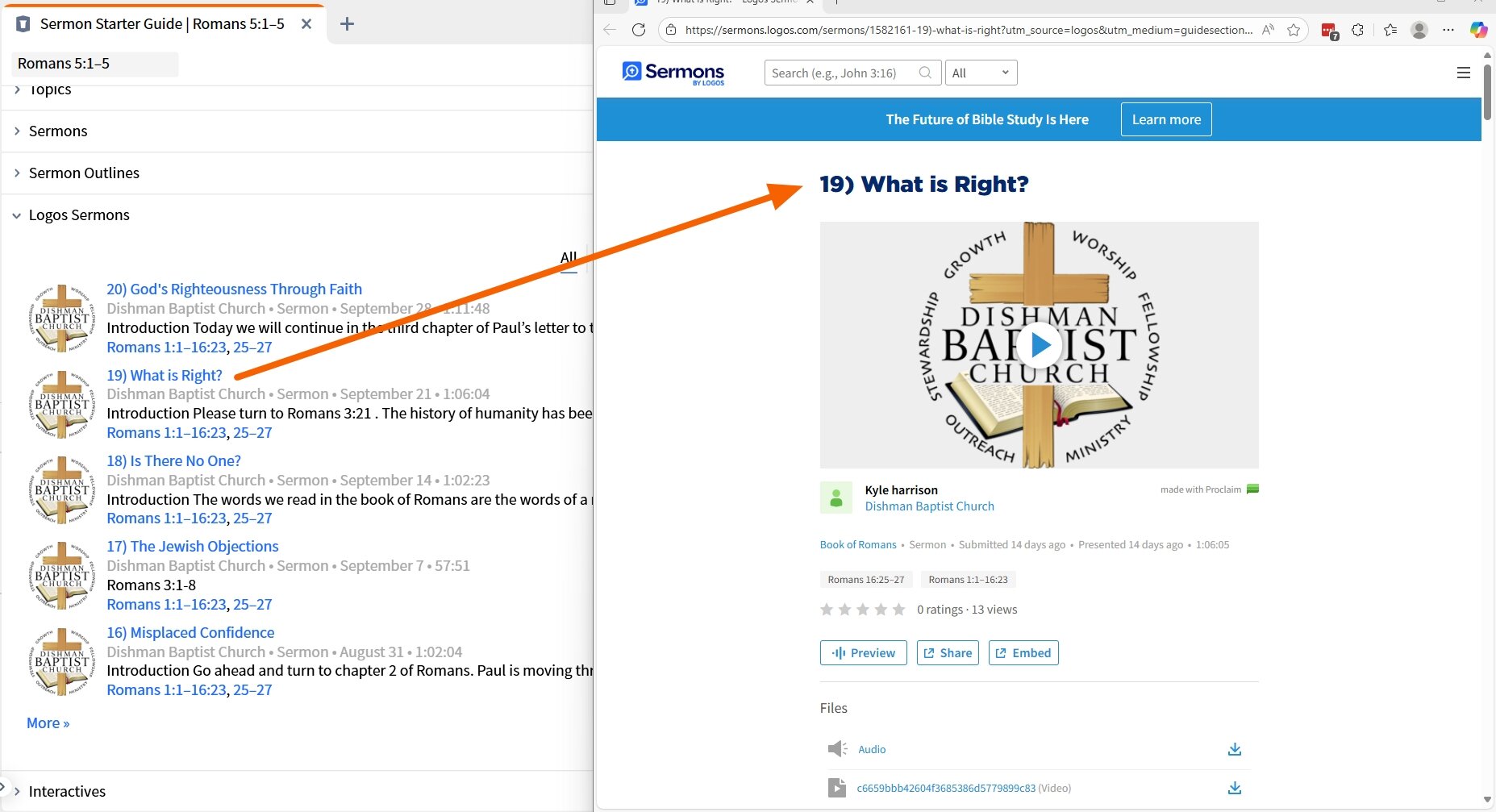Click the download icon beside the video file

(x=1234, y=788)
